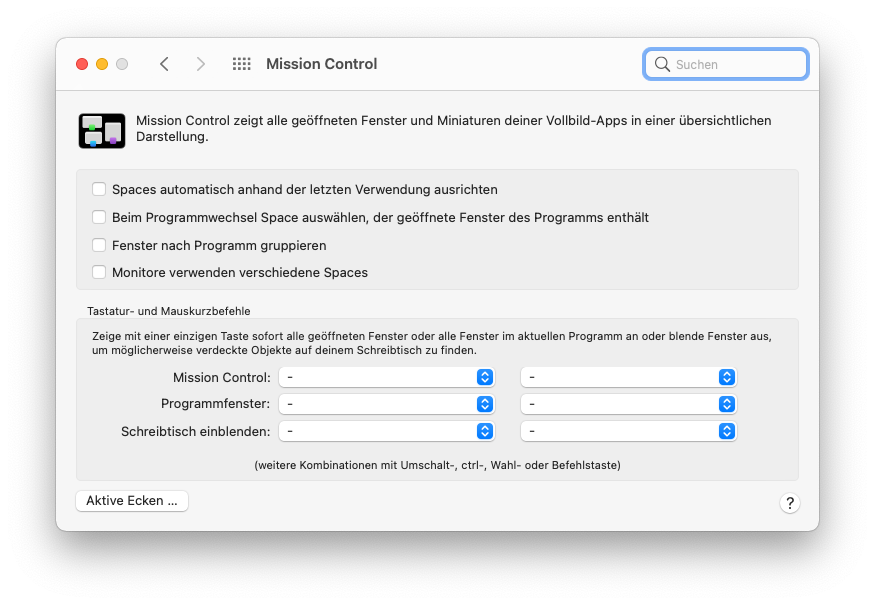The width and height of the screenshot is (875, 605).
Task: Click the Mission Control pane icon
Action: point(102,131)
